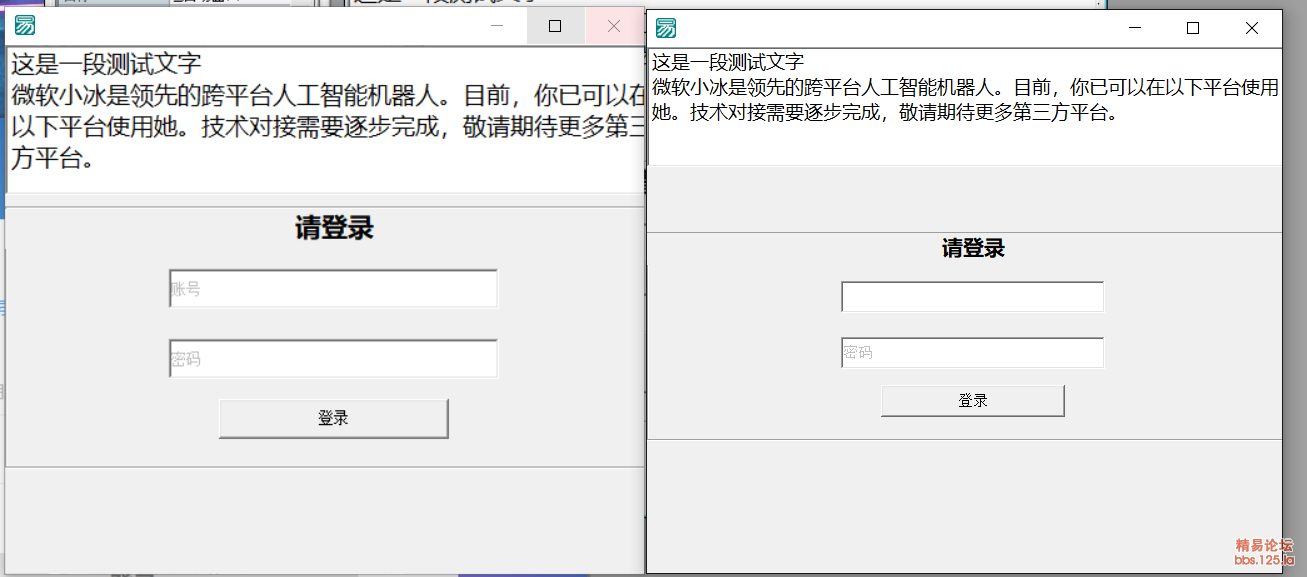This screenshot has width=1307, height=577.
Task: Click the app icon in left window title bar
Action: 25,26
